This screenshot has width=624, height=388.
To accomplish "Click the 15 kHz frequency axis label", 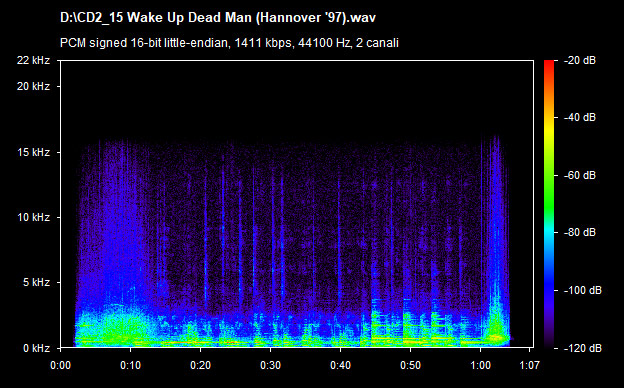I will pos(33,152).
